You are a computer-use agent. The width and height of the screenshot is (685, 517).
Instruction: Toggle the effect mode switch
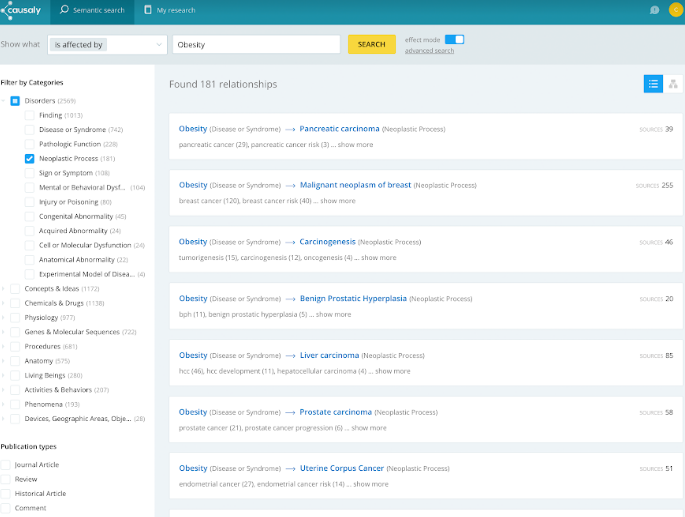(454, 39)
